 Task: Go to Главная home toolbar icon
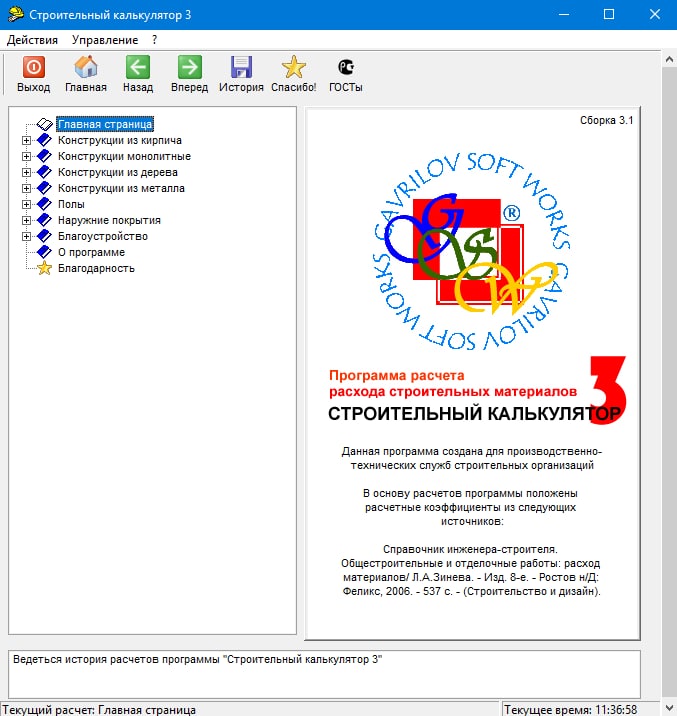coord(86,67)
